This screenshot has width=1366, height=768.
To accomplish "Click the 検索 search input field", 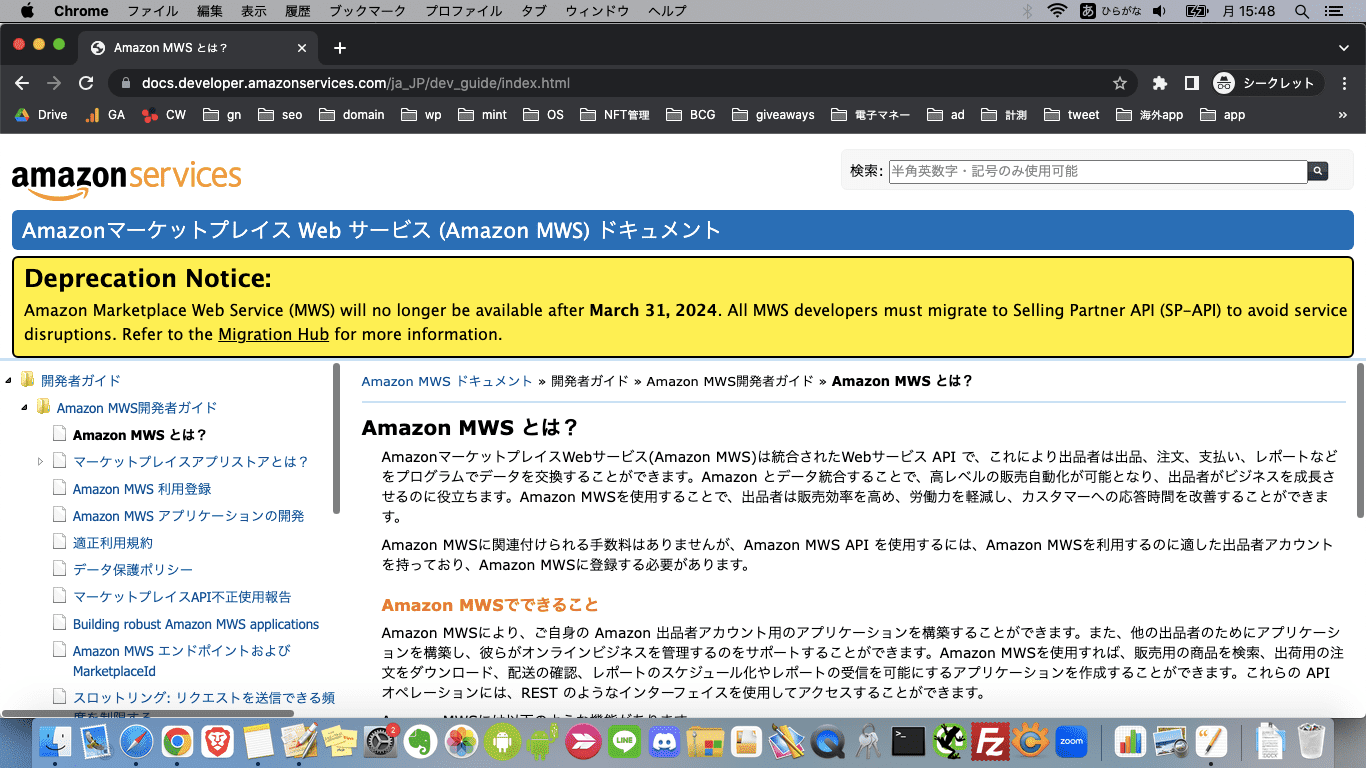I will 1098,171.
